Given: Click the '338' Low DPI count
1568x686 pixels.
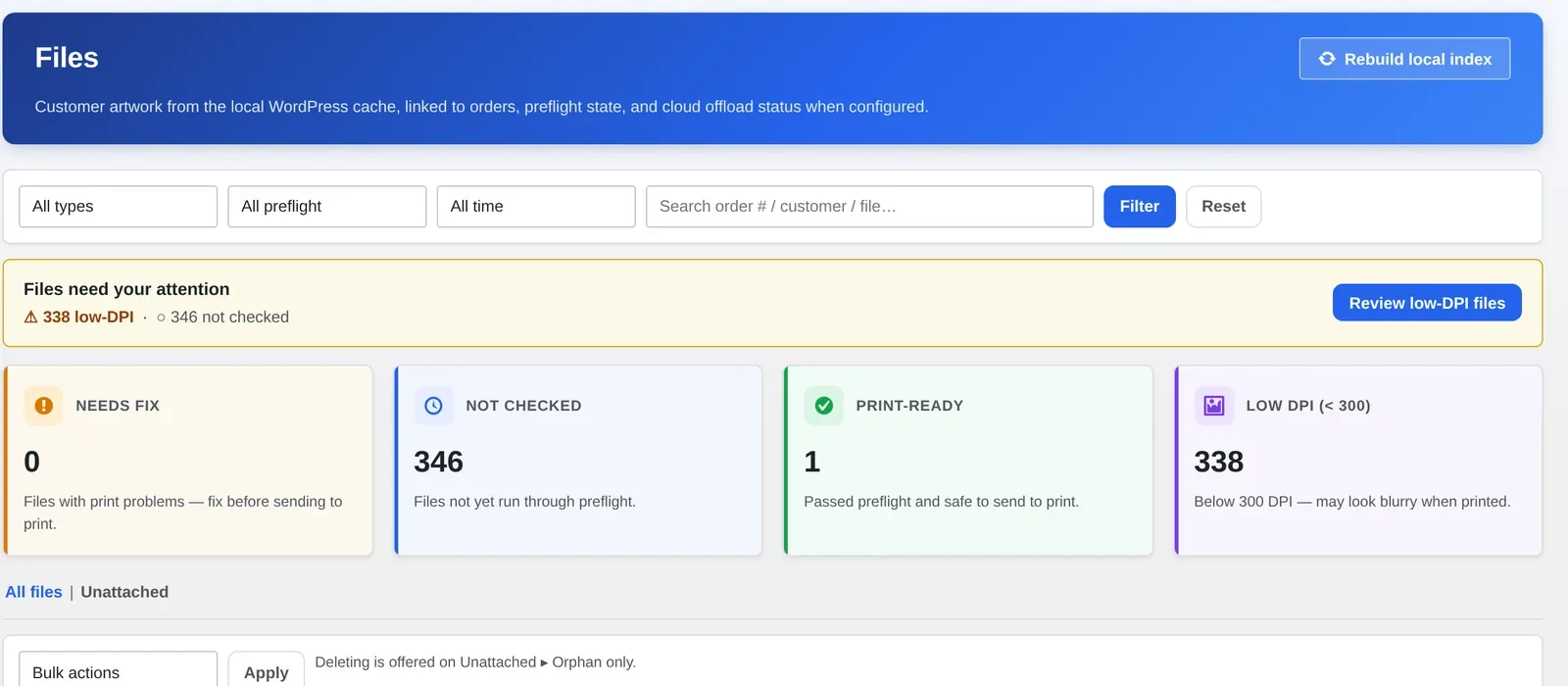Looking at the screenshot, I should [1219, 462].
